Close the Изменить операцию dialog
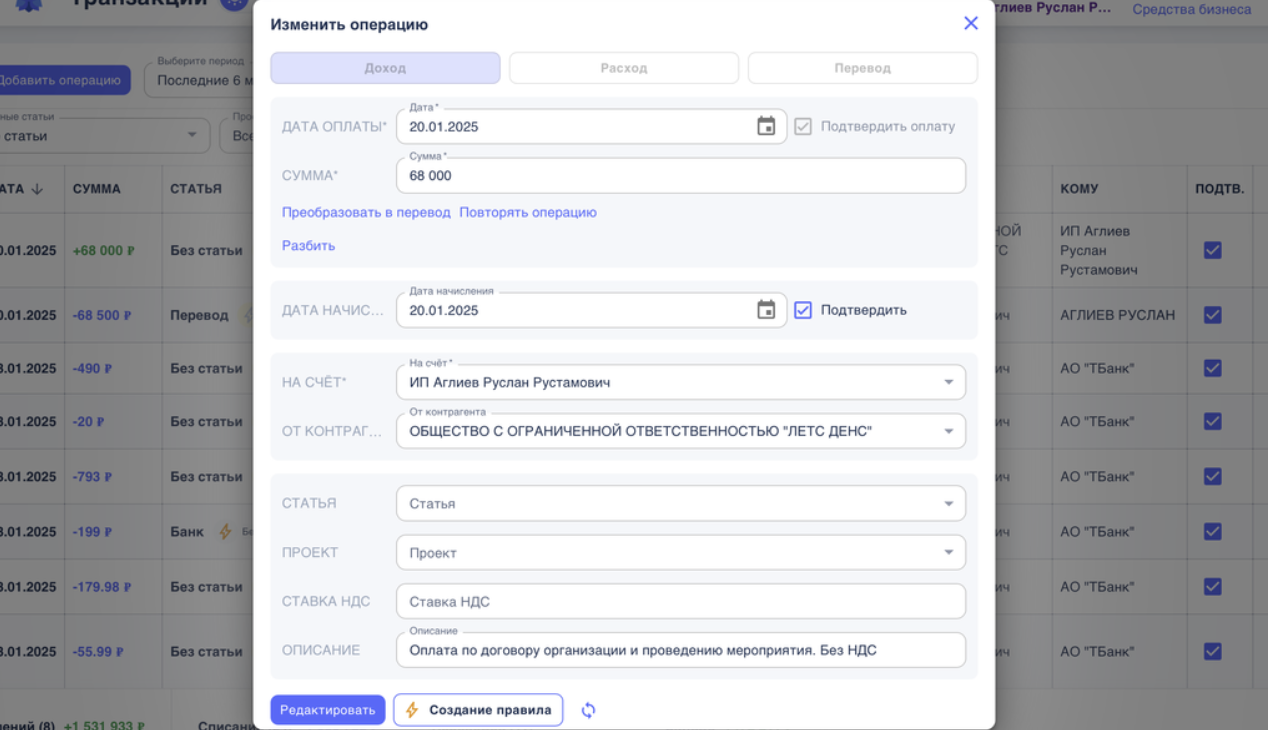The height and width of the screenshot is (730, 1268). tap(970, 22)
